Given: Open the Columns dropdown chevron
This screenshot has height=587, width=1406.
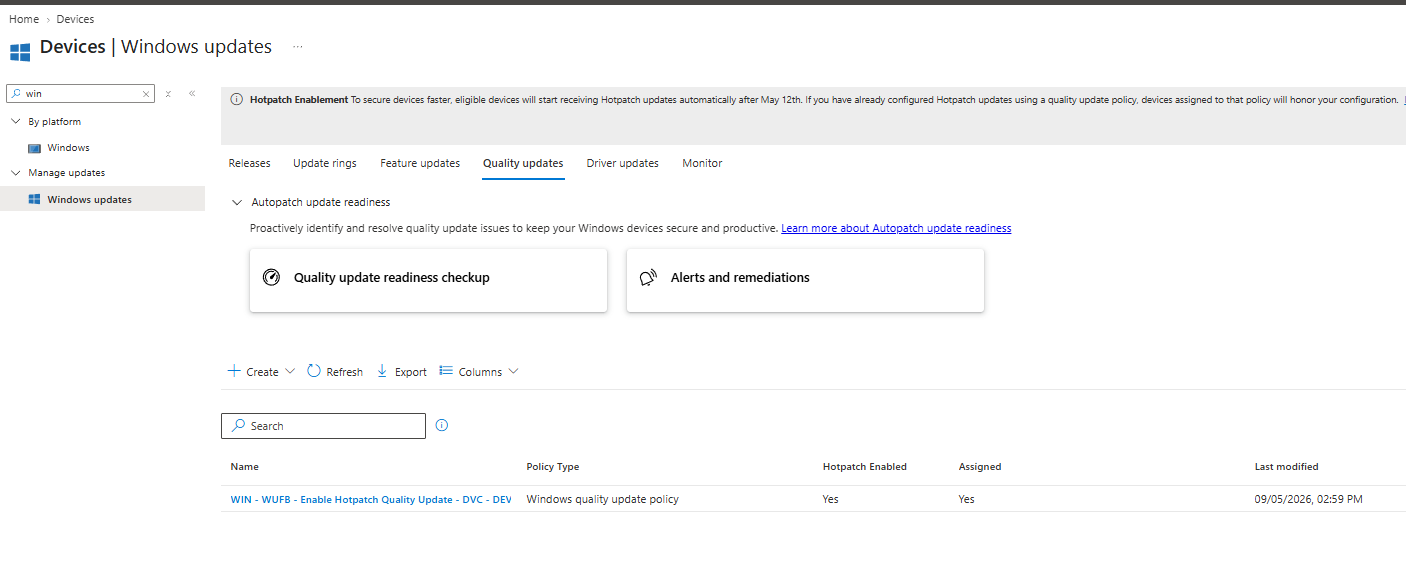Looking at the screenshot, I should tap(513, 371).
